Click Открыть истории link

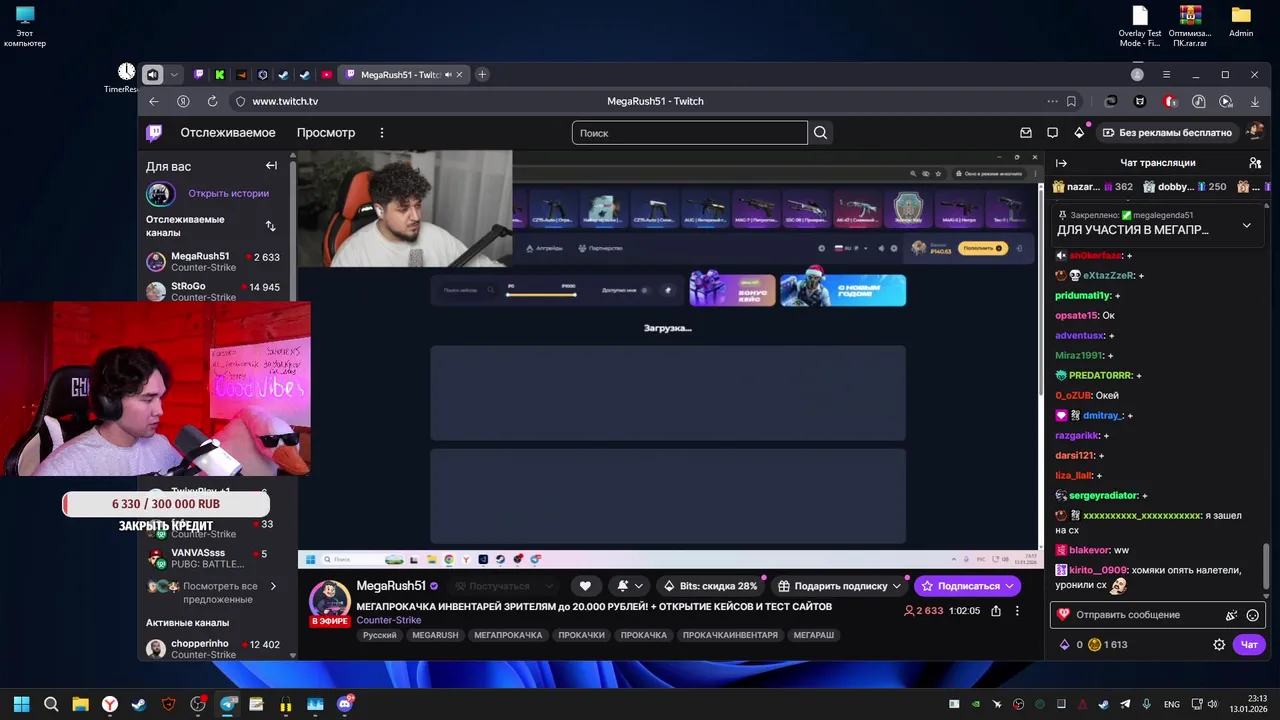tap(229, 194)
